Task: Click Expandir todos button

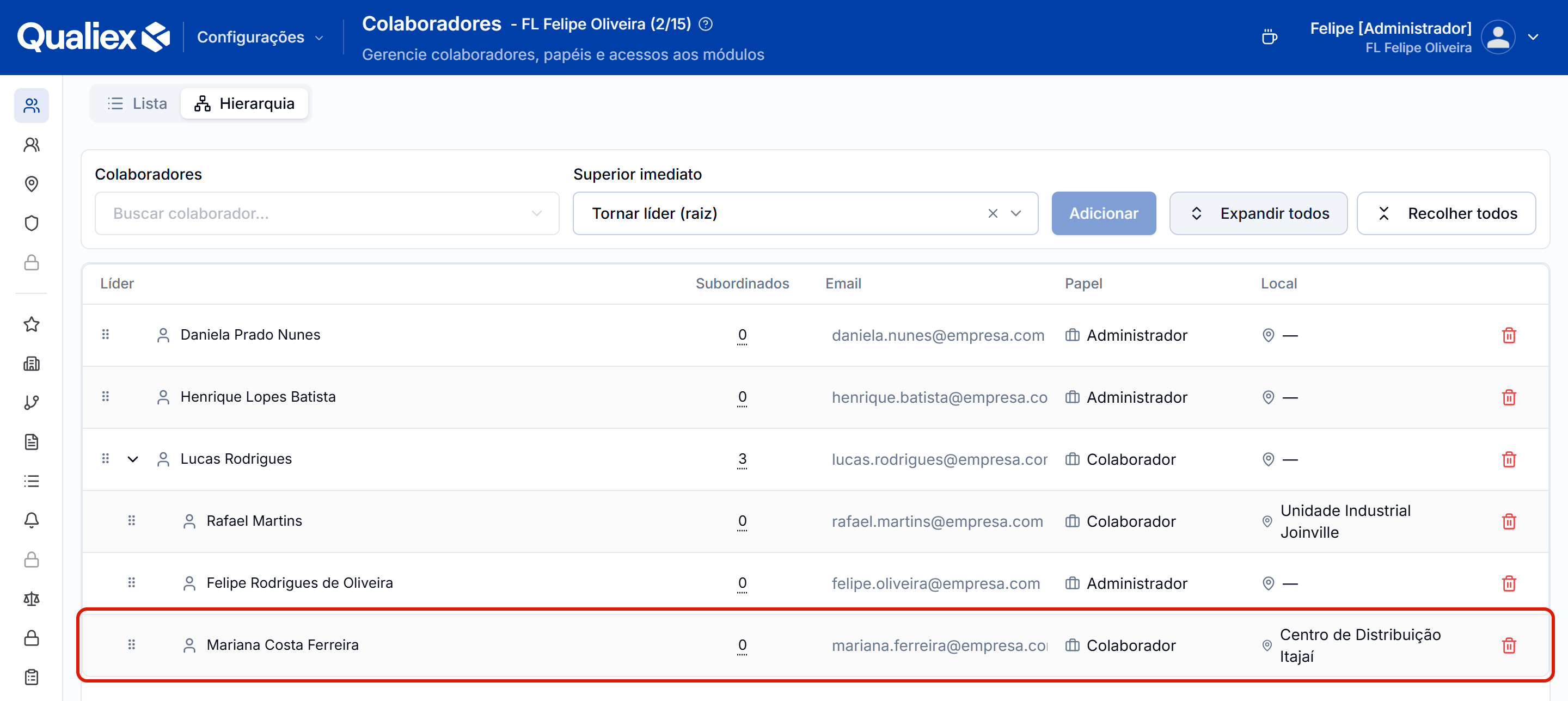Action: [x=1258, y=213]
